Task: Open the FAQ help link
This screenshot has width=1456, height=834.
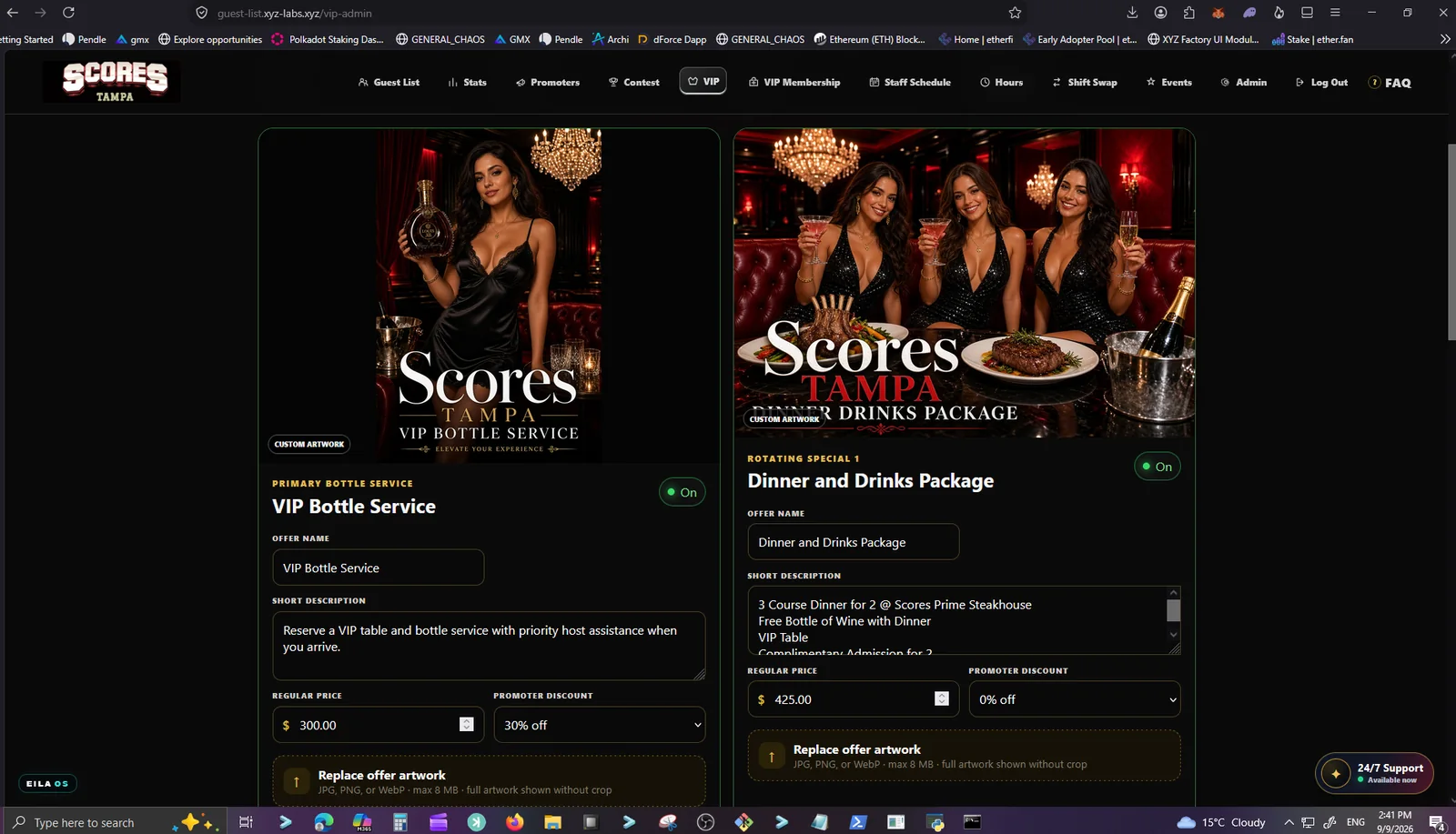Action: [1390, 83]
